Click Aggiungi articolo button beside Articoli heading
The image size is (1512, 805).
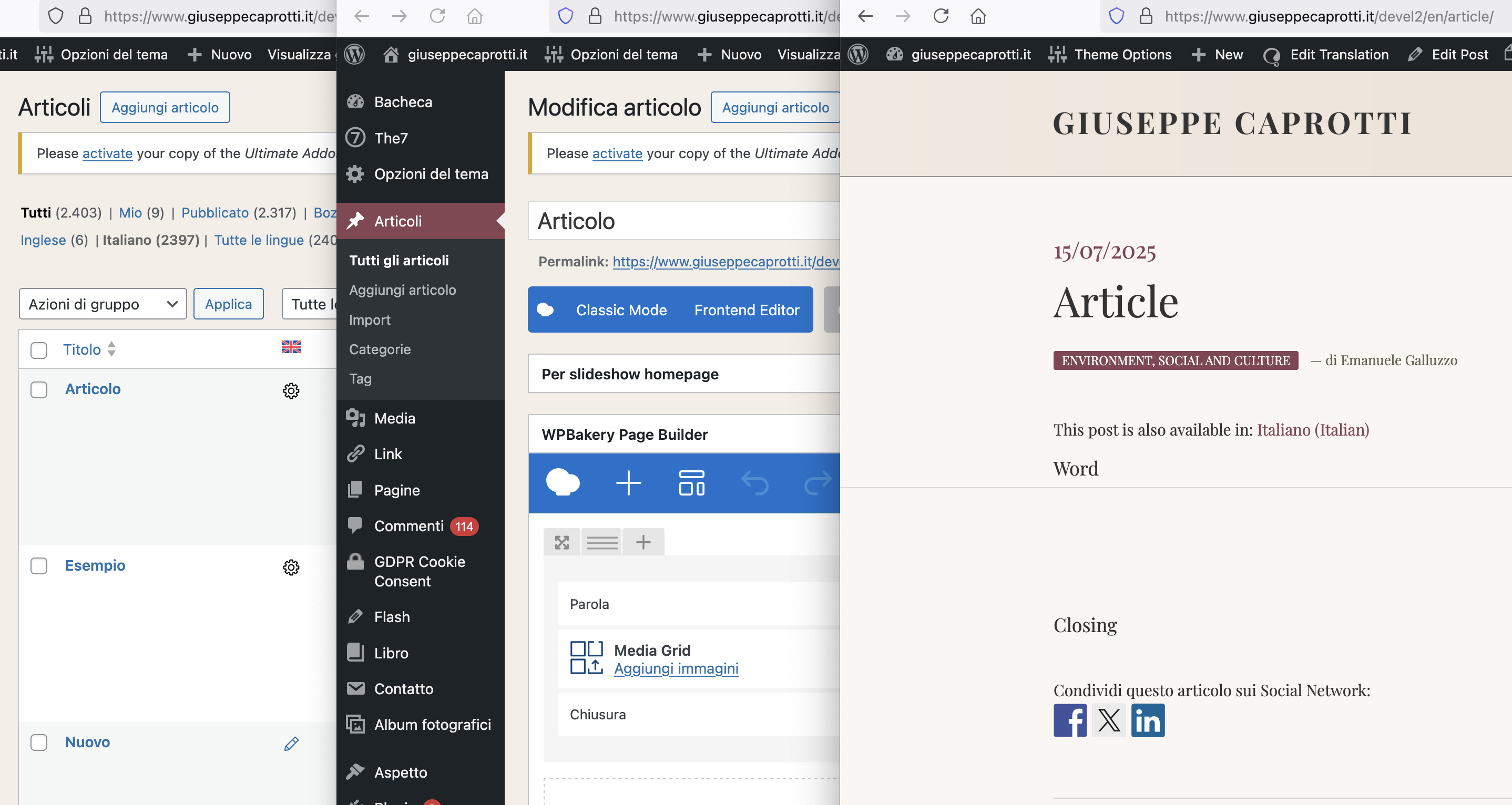pos(165,107)
